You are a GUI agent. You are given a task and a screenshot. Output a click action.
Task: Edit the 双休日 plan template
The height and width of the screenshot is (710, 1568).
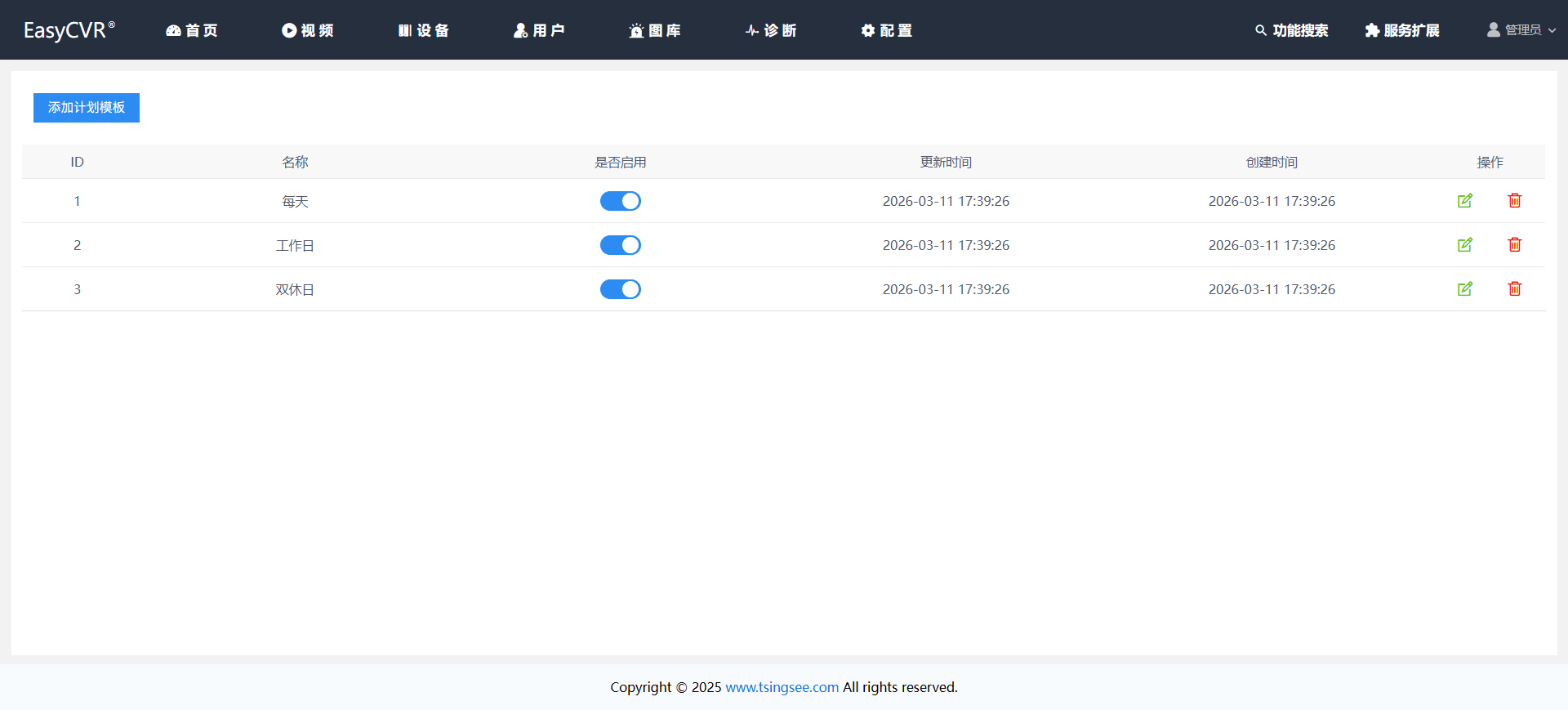1465,289
